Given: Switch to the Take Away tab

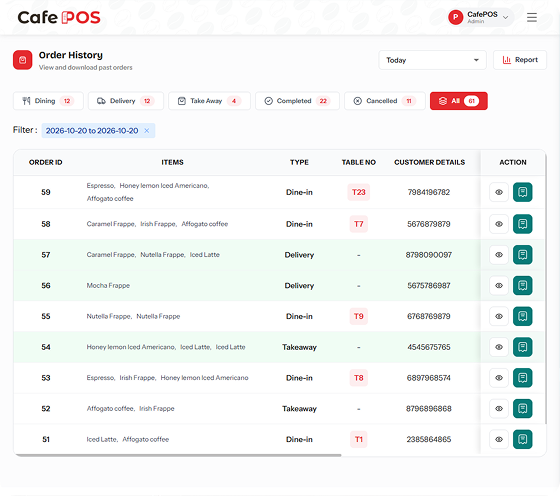Looking at the screenshot, I should tap(209, 101).
